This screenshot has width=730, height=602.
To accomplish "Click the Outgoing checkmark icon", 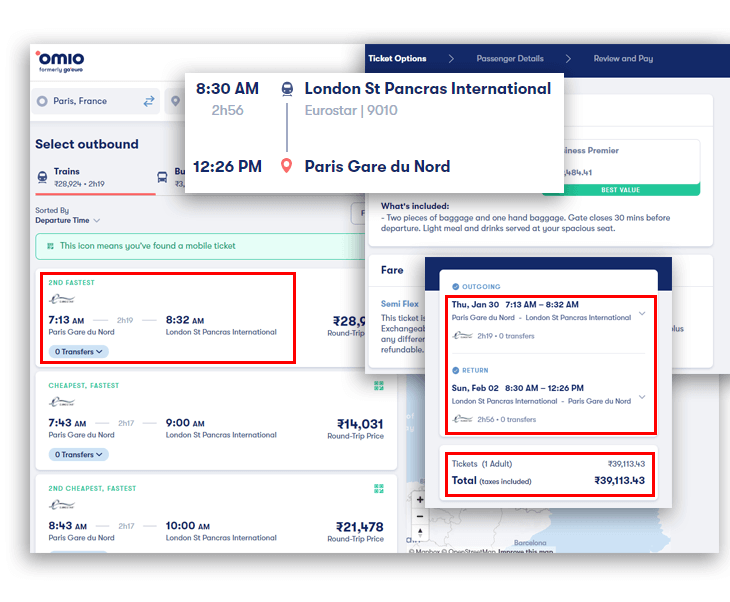I will [x=456, y=287].
